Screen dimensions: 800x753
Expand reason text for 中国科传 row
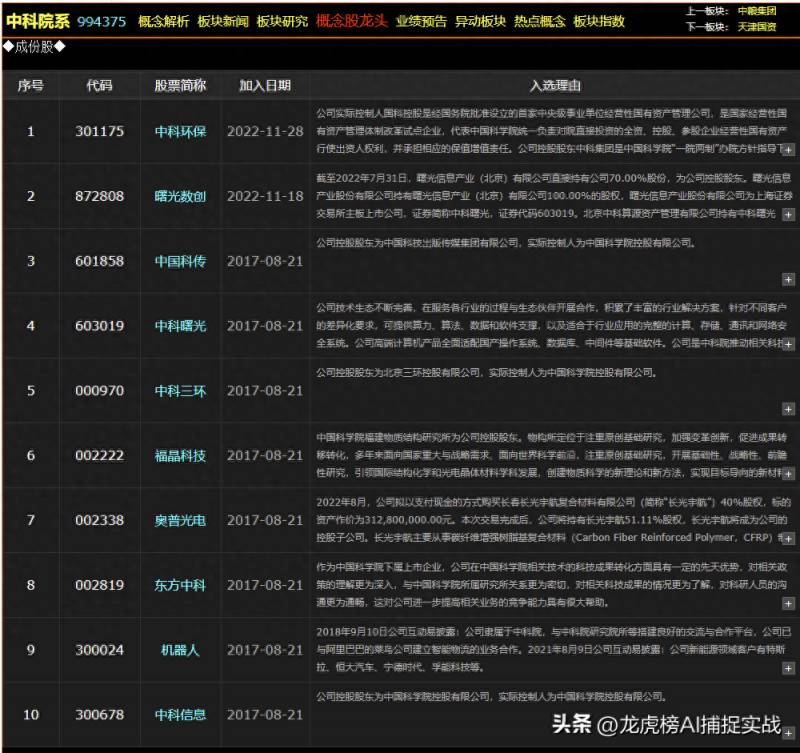click(x=788, y=280)
